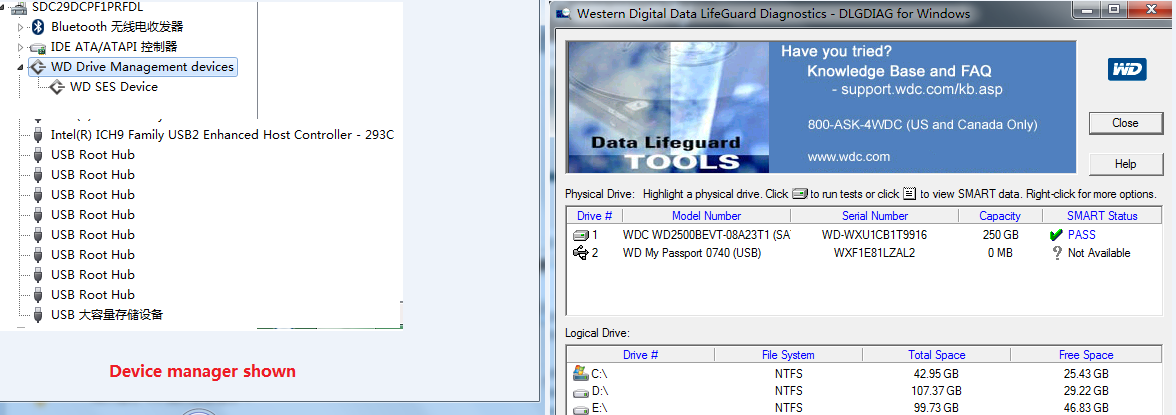The image size is (1176, 415).
Task: Click the 0 MB capacity cell
Action: point(1000,253)
